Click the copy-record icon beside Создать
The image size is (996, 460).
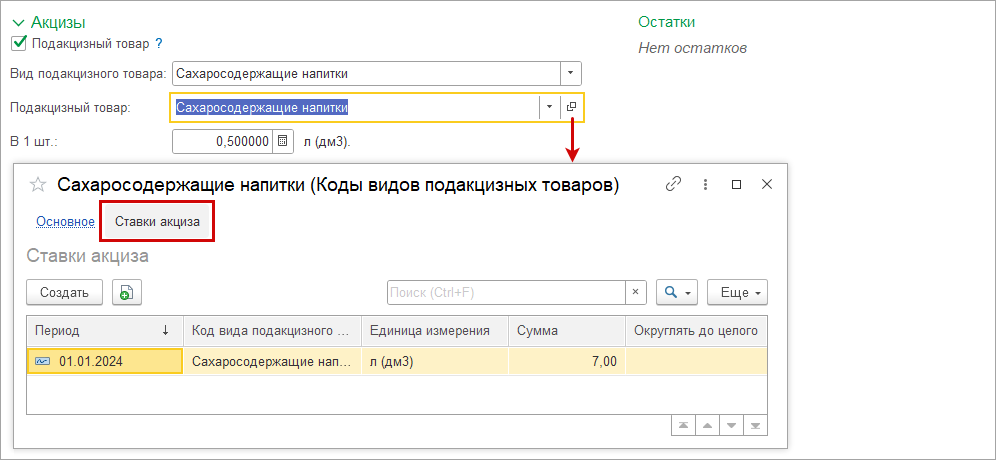127,292
